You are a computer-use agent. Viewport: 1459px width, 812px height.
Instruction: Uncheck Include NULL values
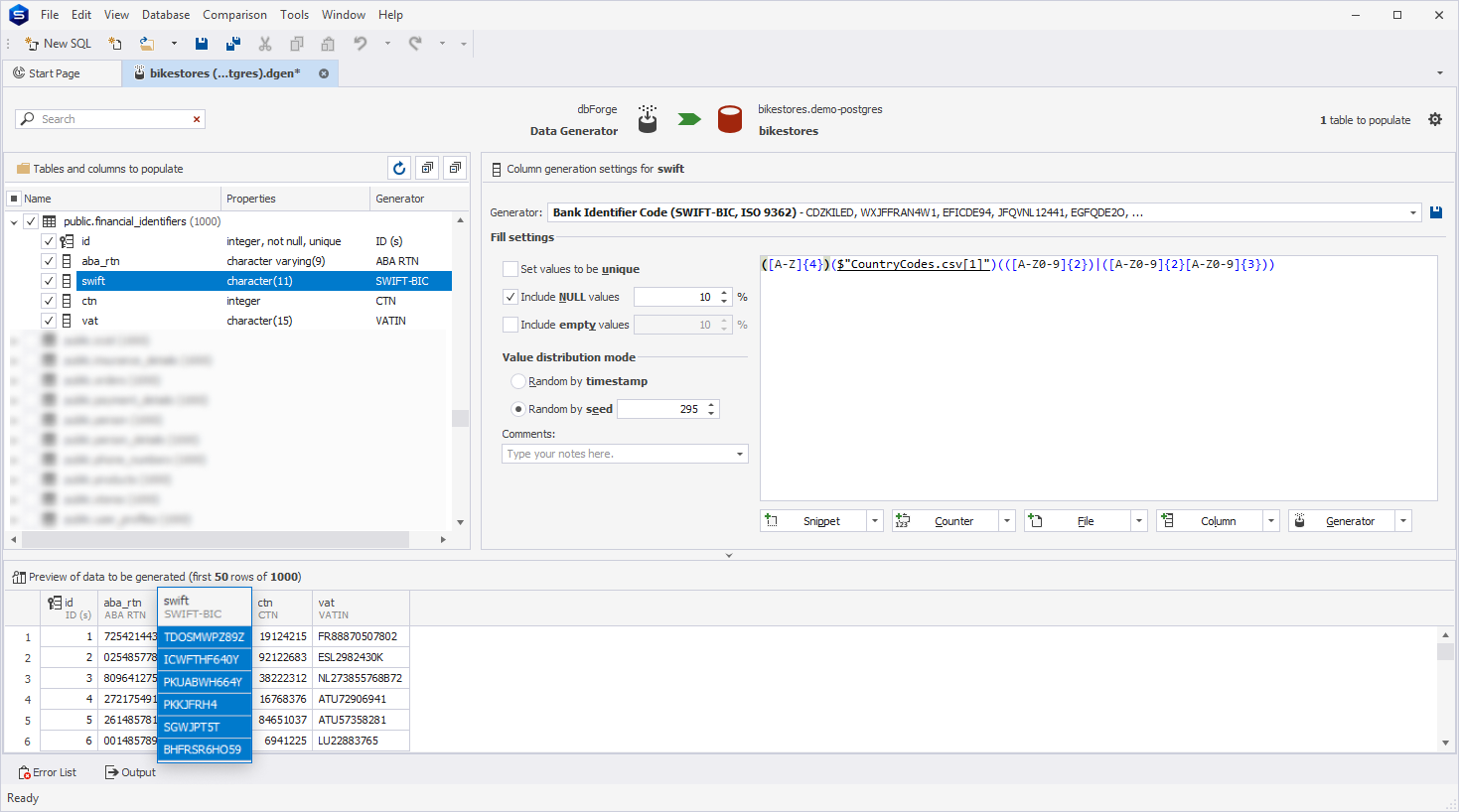(511, 297)
